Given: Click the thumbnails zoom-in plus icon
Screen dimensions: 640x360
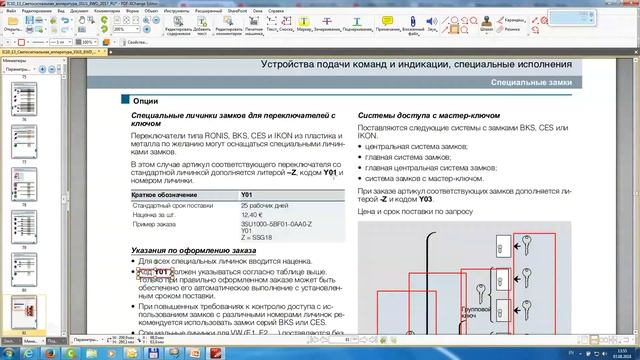Looking at the screenshot, I should click(x=42, y=69).
